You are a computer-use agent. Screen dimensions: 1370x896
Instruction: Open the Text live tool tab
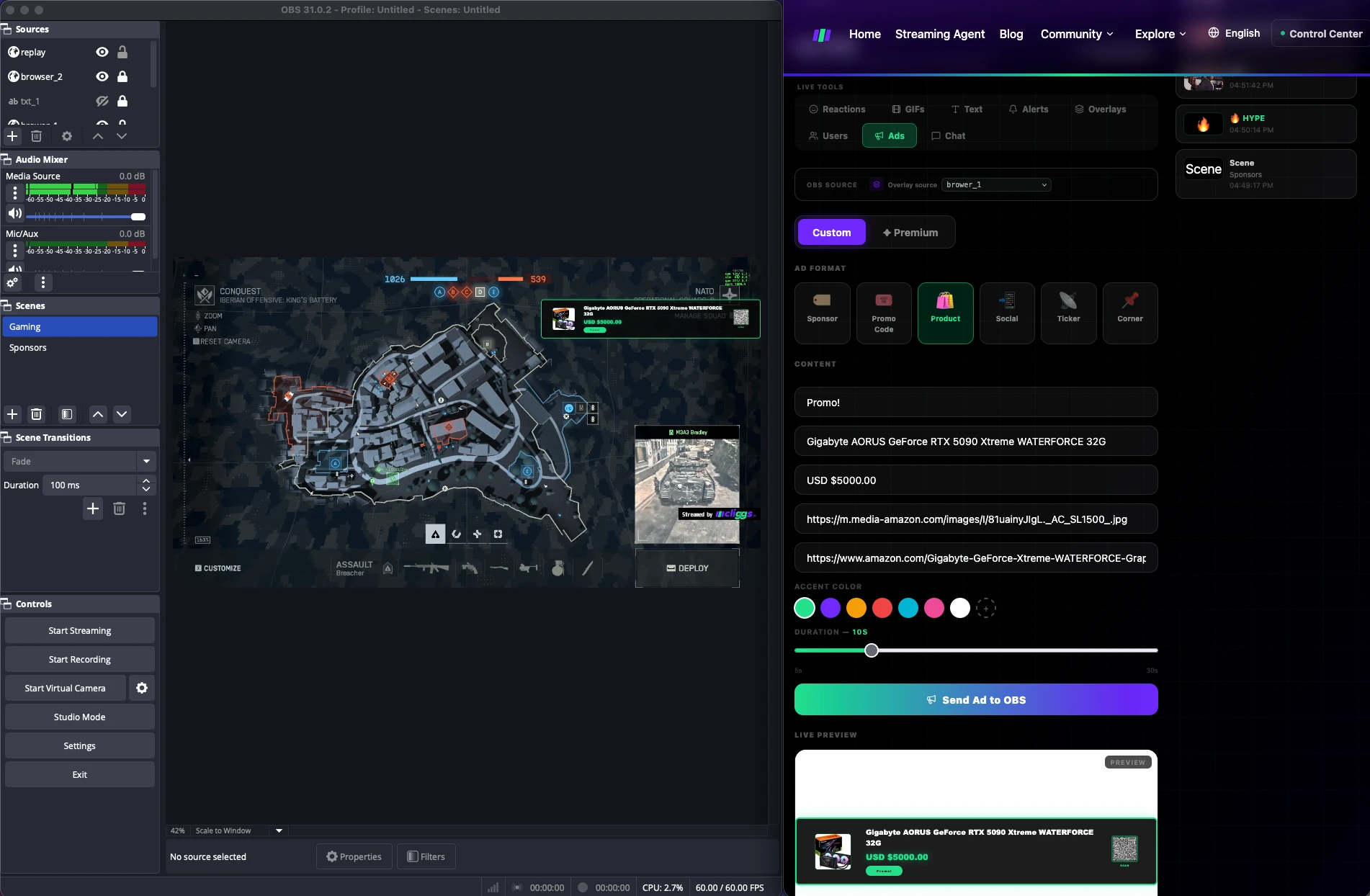pos(967,109)
